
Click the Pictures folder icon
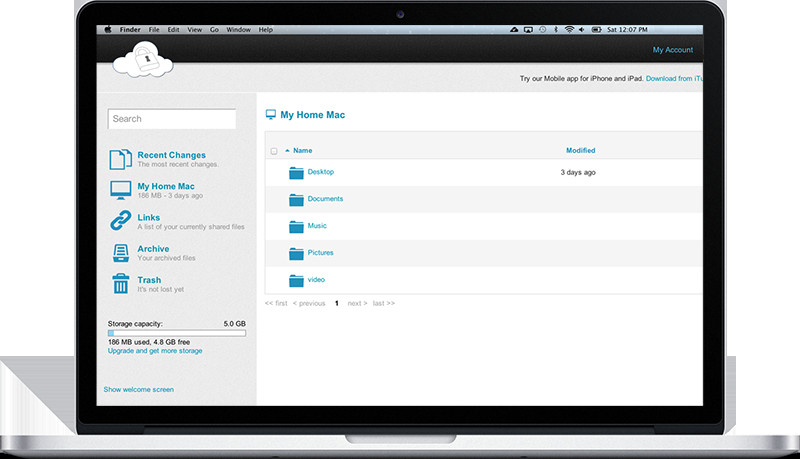pos(296,253)
